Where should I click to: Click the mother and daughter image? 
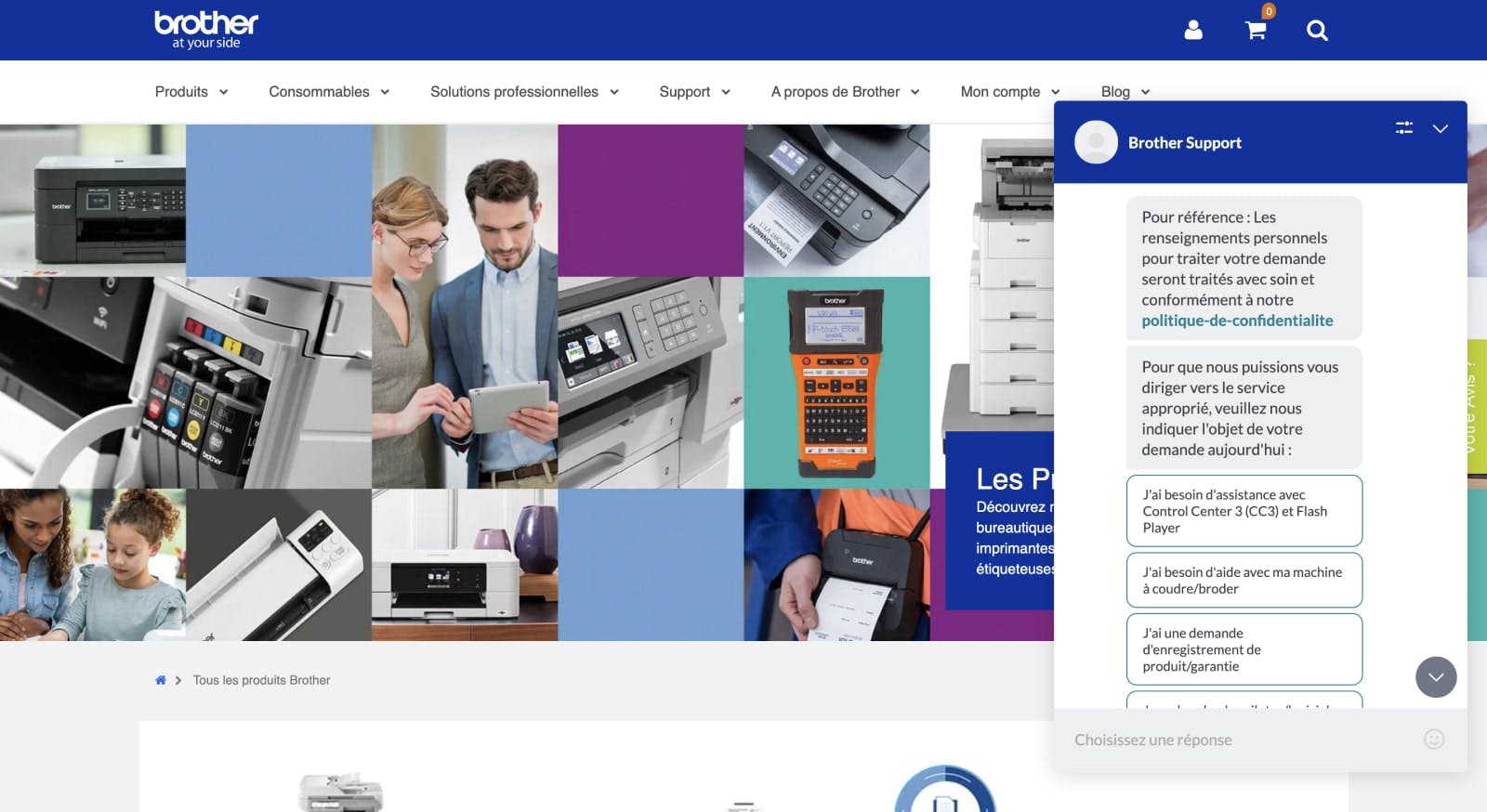click(93, 565)
